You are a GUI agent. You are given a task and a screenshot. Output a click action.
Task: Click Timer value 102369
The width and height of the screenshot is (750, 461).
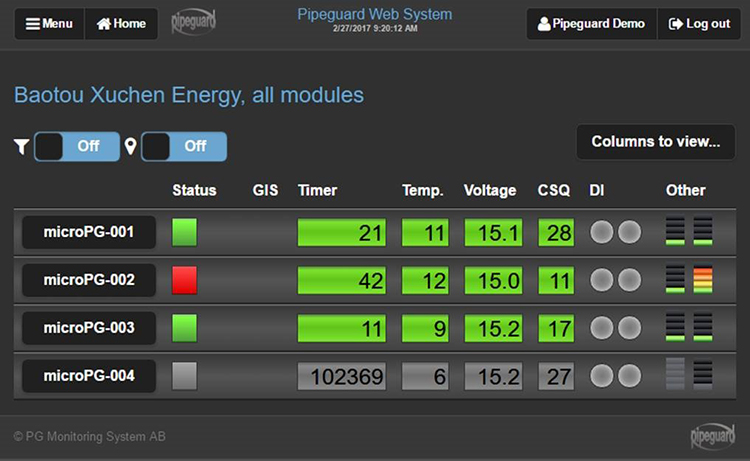(342, 376)
